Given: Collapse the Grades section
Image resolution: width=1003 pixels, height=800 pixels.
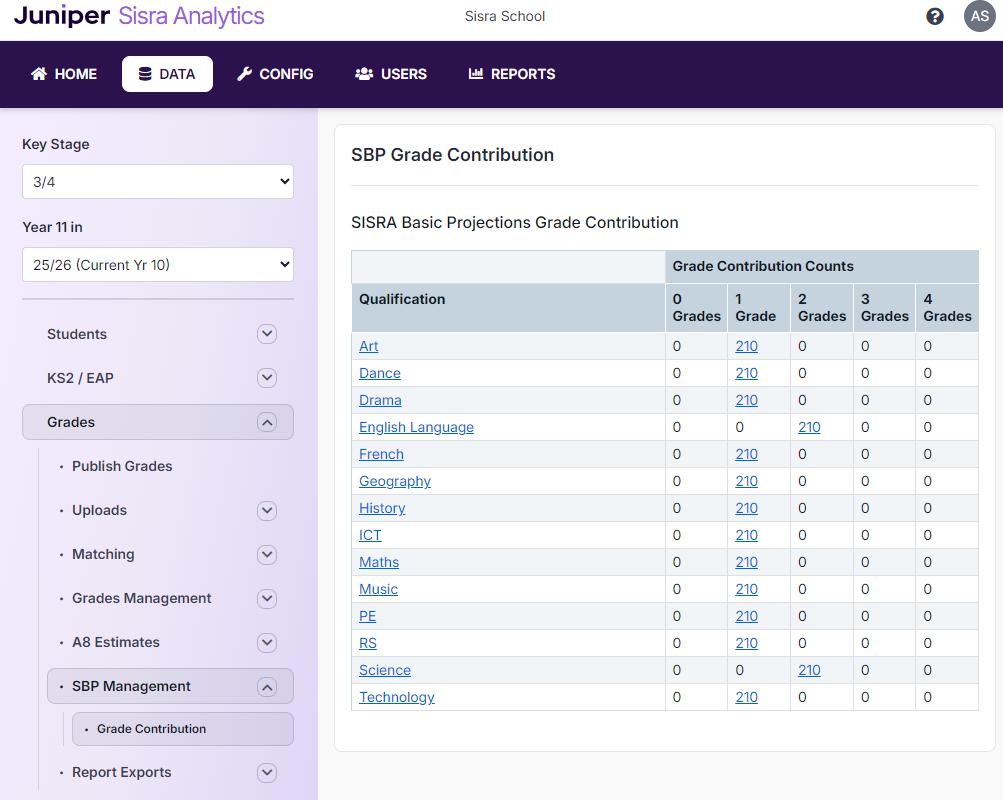Looking at the screenshot, I should click(266, 422).
